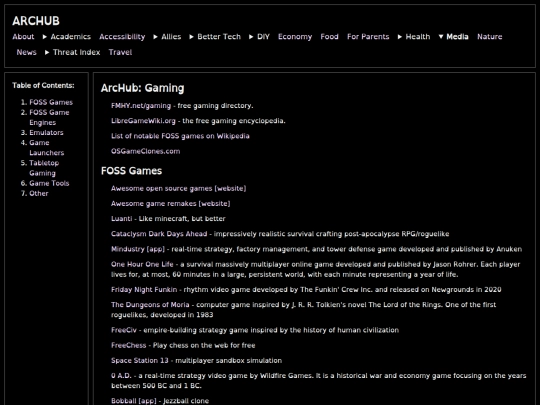Jump to Game Tools in contents
The width and height of the screenshot is (540, 405).
tap(49, 183)
